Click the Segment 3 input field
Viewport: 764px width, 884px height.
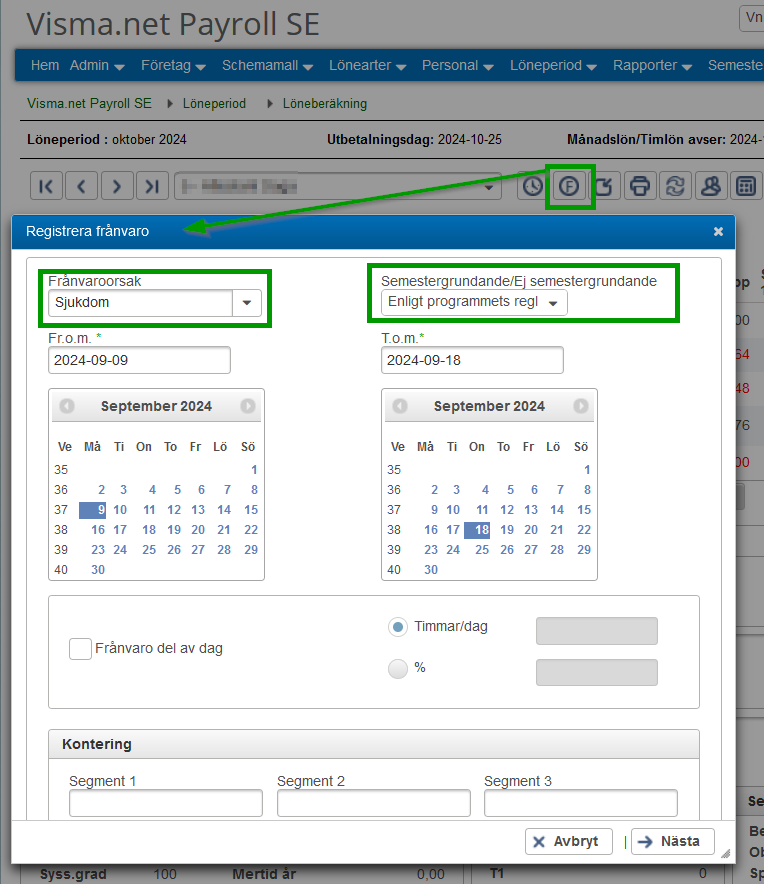coord(581,803)
